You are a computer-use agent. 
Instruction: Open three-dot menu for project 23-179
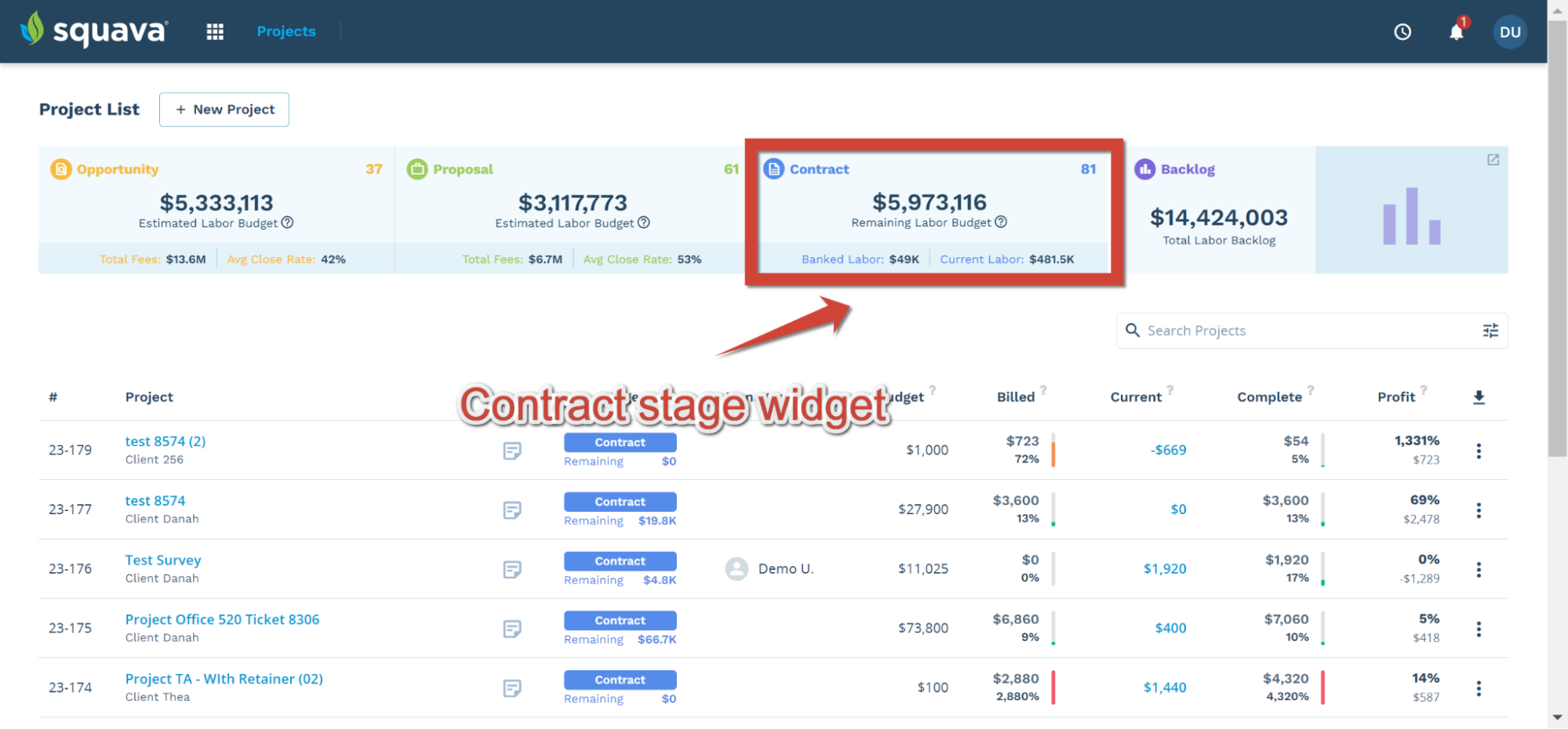click(1479, 451)
